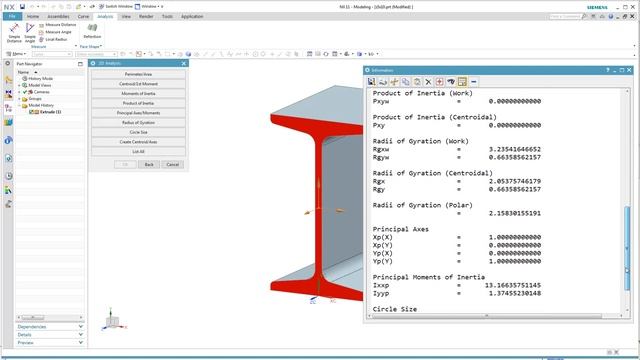Viewport: 640px width, 360px height.
Task: Switch to the Home ribbon tab
Action: pyautogui.click(x=33, y=16)
